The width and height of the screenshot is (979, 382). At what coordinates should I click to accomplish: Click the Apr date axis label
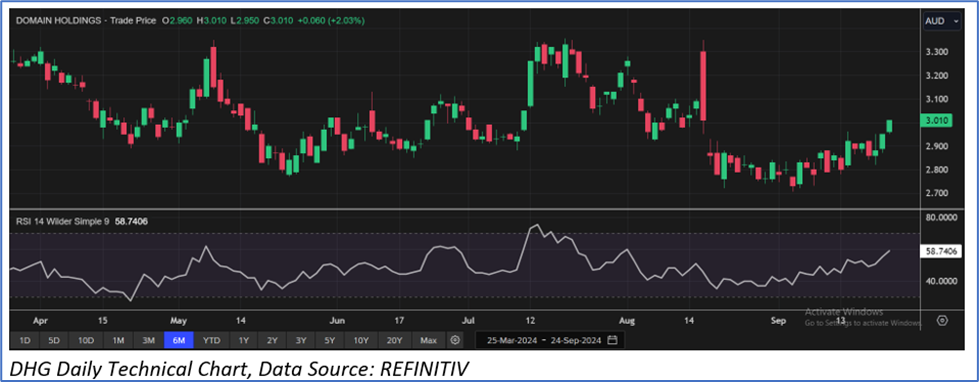pyautogui.click(x=40, y=321)
